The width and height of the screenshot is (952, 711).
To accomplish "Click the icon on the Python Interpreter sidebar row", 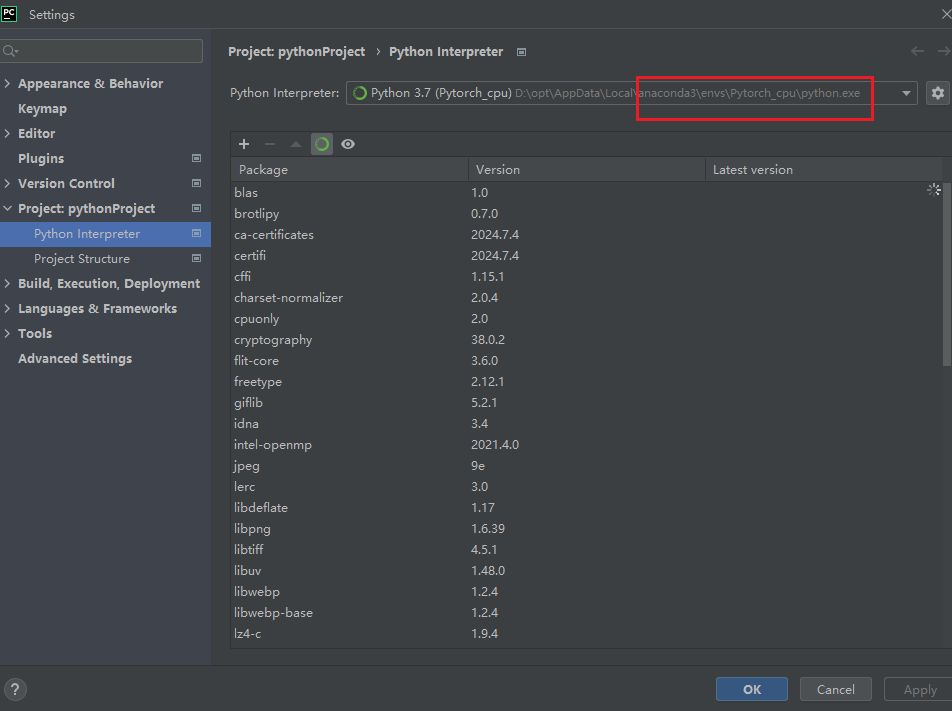I will point(197,234).
